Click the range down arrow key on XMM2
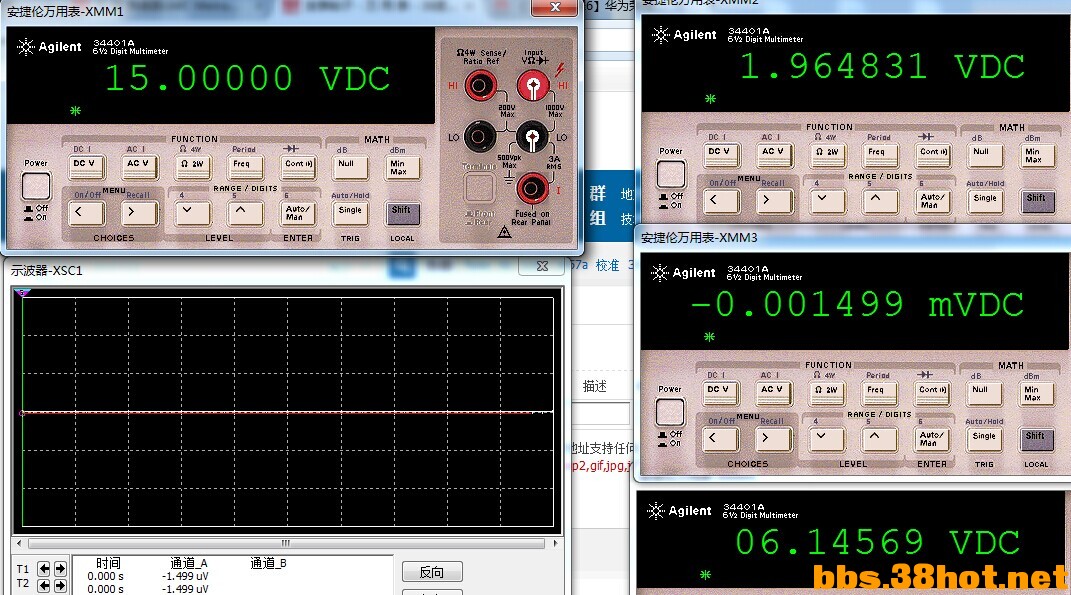Image resolution: width=1071 pixels, height=595 pixels. point(827,201)
